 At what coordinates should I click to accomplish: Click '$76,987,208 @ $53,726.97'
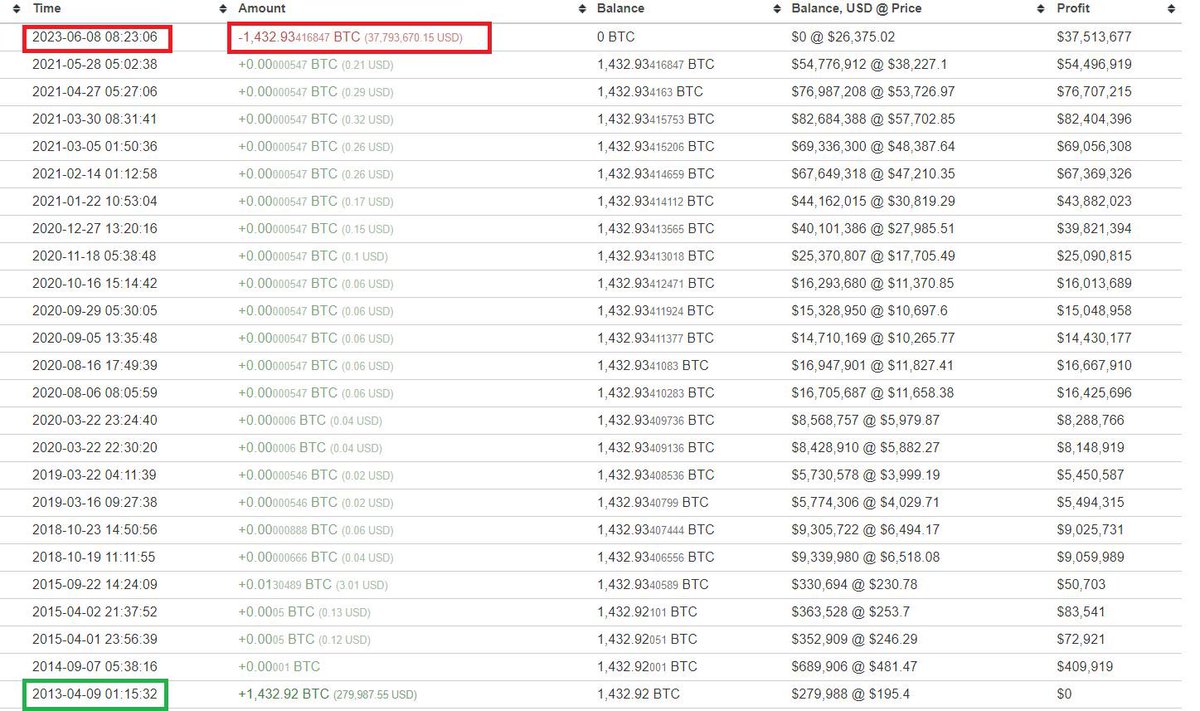tap(873, 92)
